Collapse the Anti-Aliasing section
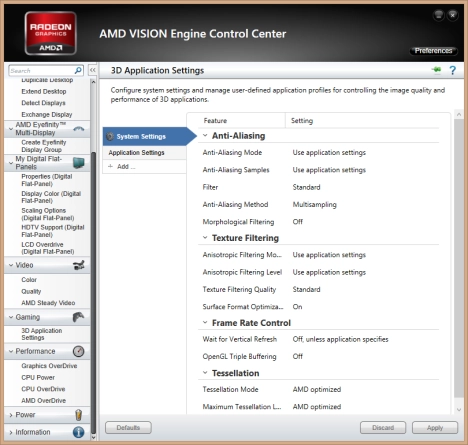 coord(205,135)
